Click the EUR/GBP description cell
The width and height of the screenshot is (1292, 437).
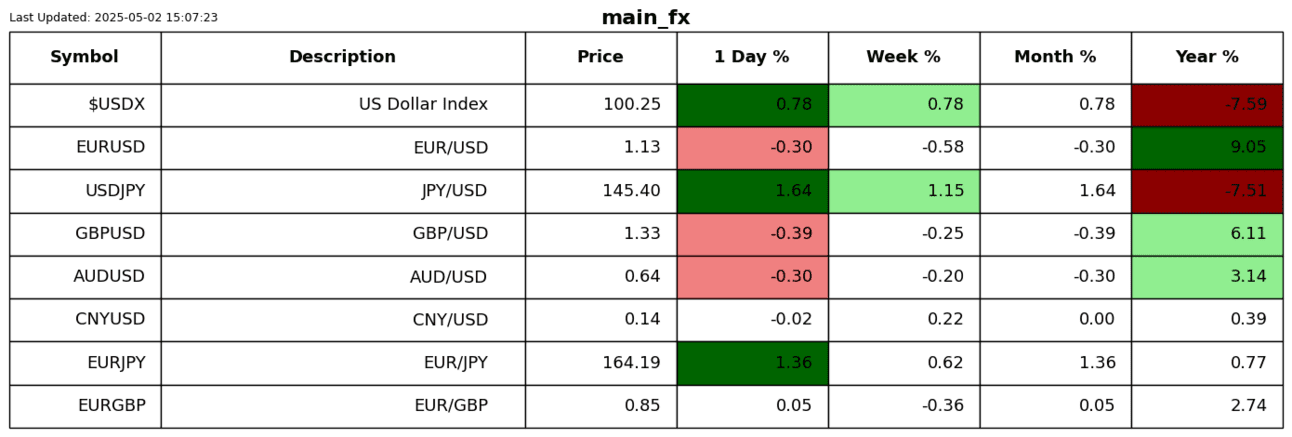click(450, 406)
